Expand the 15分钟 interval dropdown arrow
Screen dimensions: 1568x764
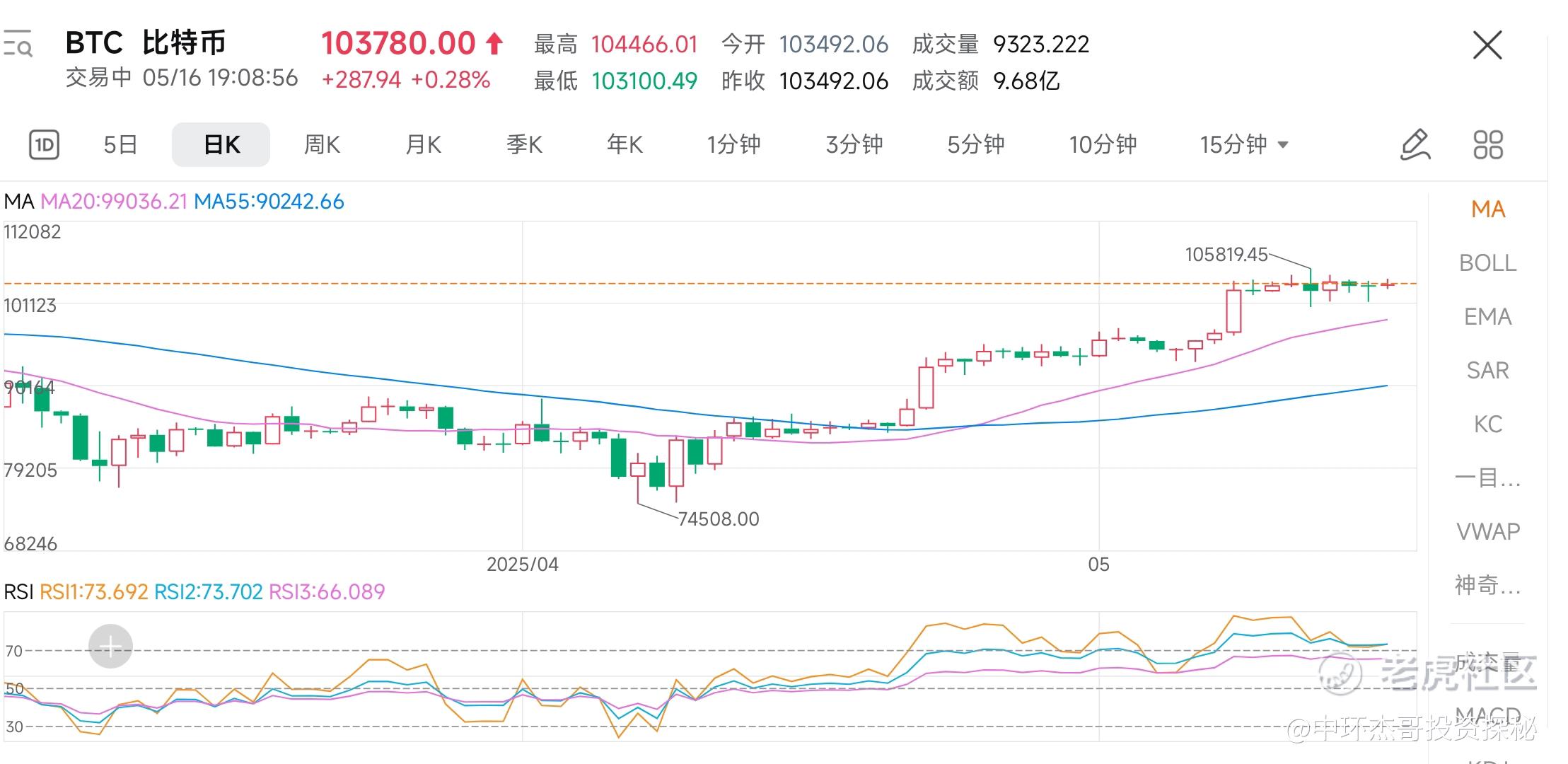point(1283,145)
